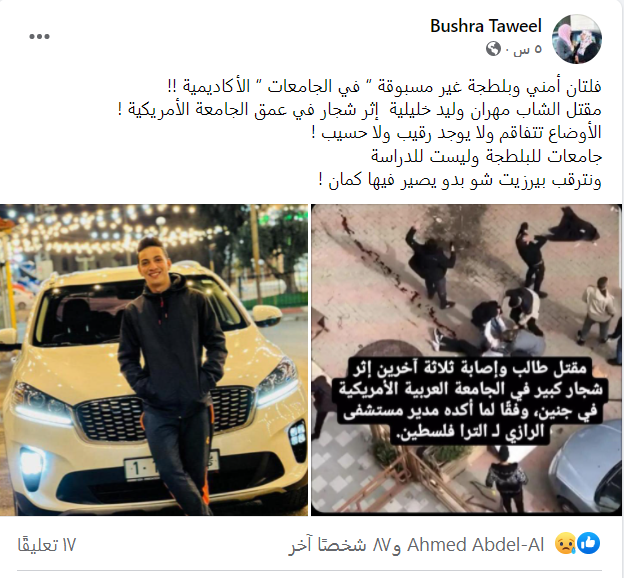Open the three-dots post options menu
Image resolution: width=624 pixels, height=578 pixels.
pos(39,37)
